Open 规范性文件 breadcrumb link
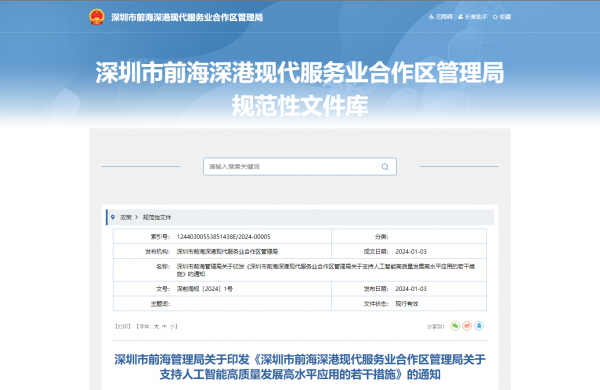The height and width of the screenshot is (390, 600). coord(157,217)
